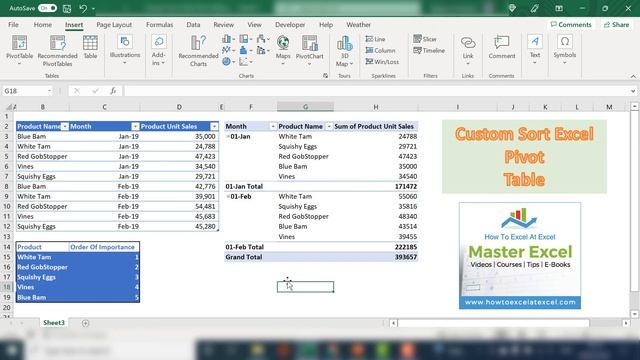Open the Charts dialog launcher

[325, 76]
